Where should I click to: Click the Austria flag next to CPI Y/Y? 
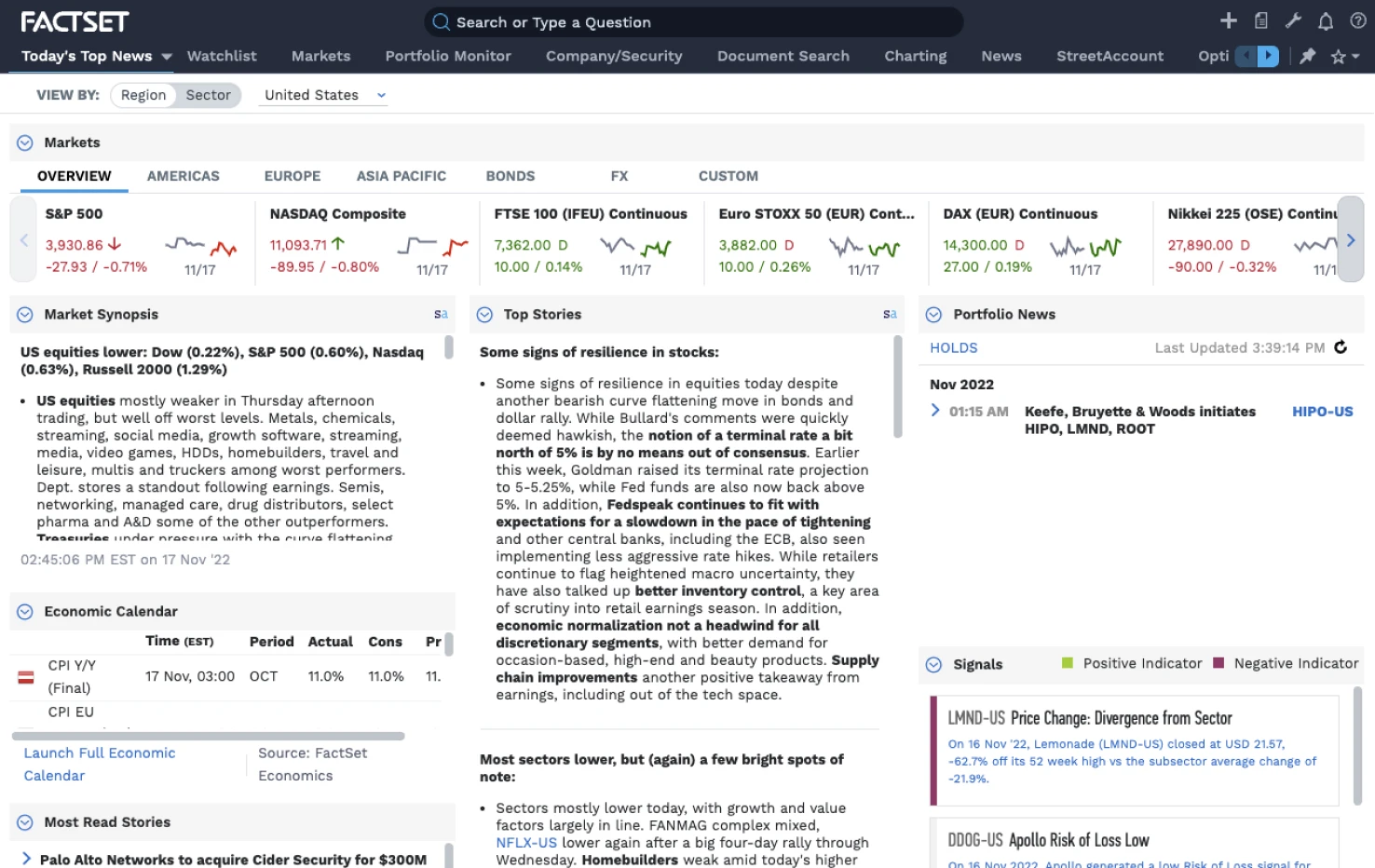(x=26, y=677)
